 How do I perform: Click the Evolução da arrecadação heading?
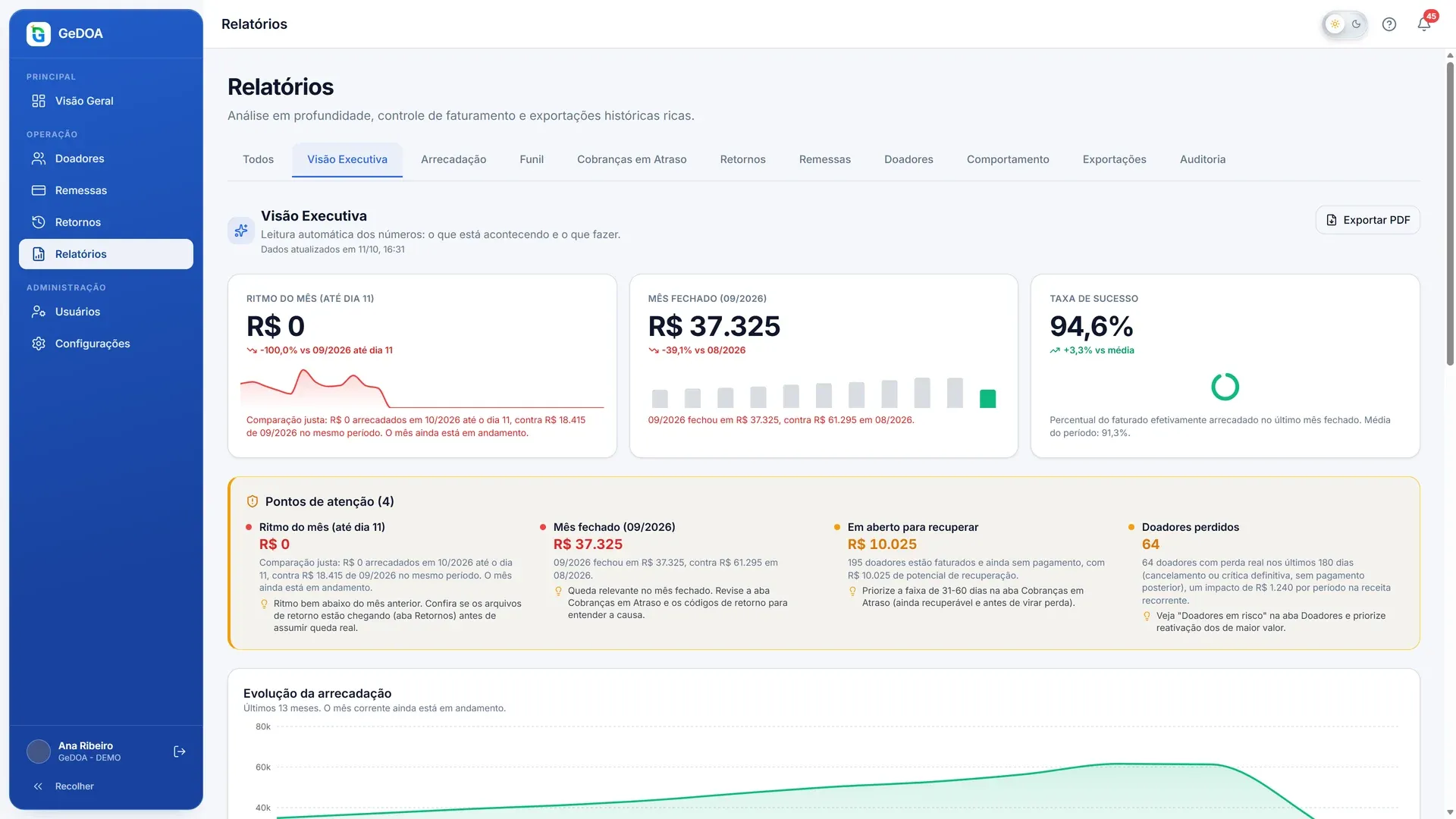317,693
